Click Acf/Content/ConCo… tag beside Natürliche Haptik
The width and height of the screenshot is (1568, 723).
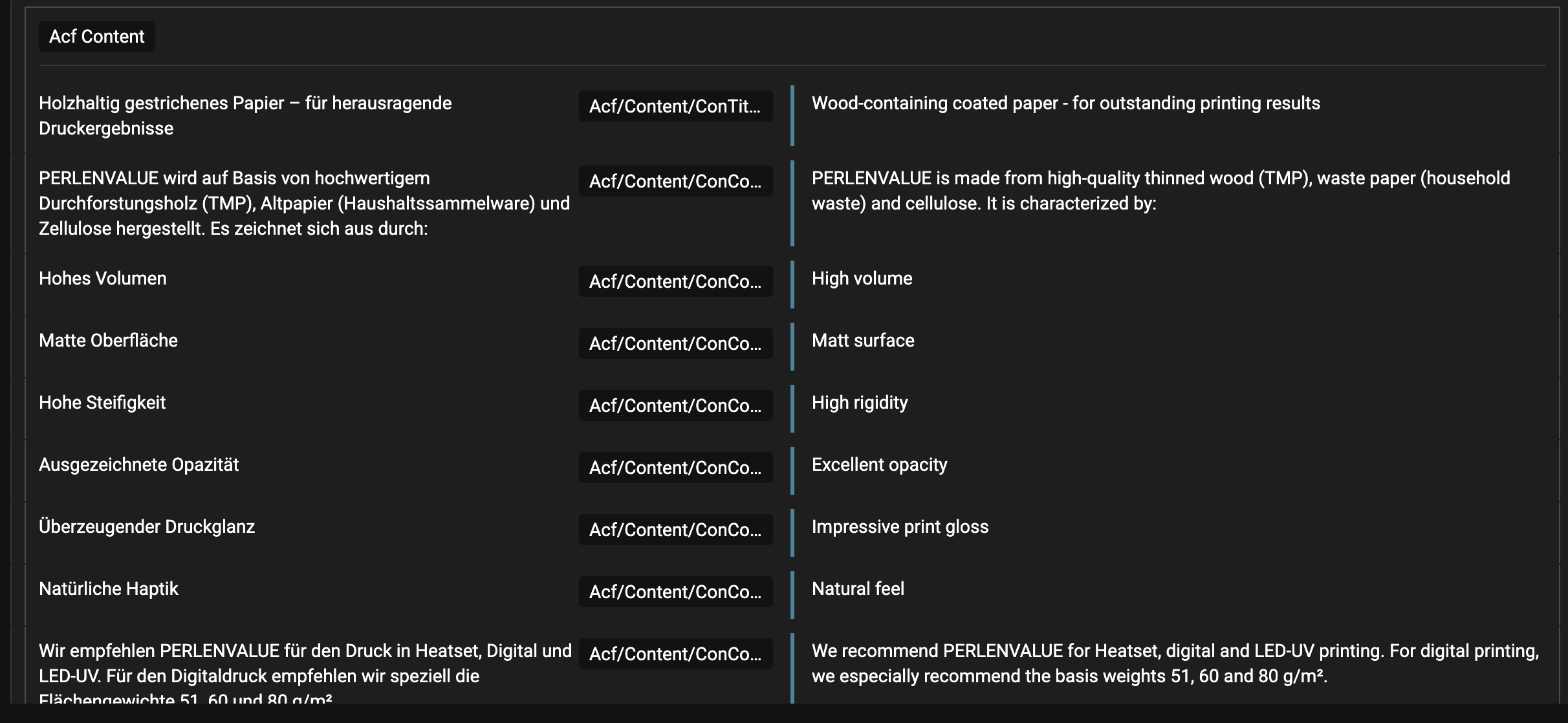(675, 592)
